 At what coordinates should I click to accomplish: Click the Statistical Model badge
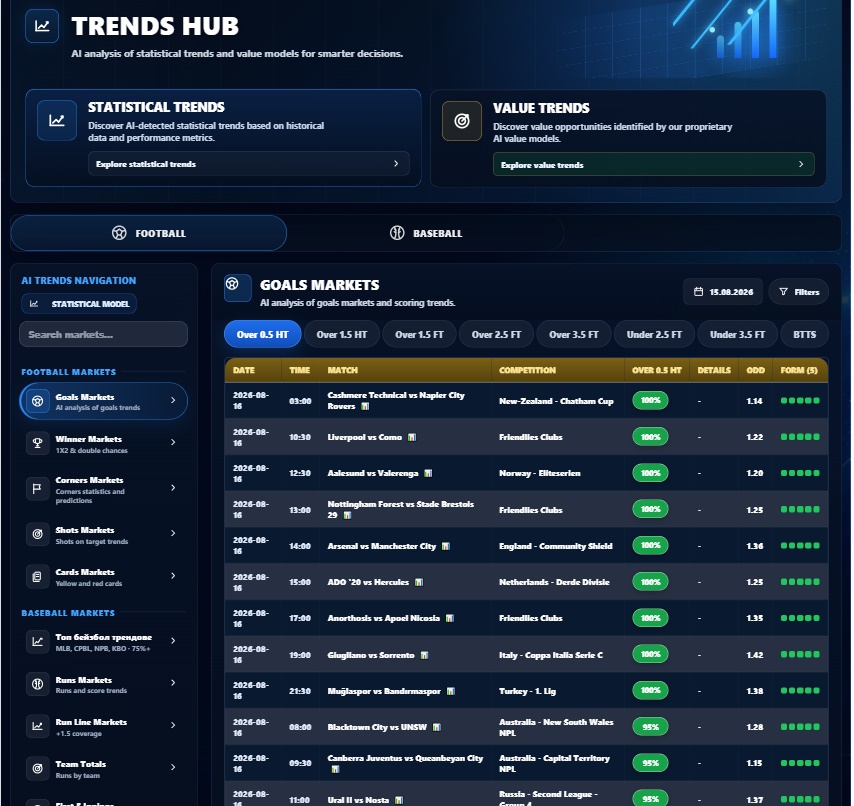79,304
